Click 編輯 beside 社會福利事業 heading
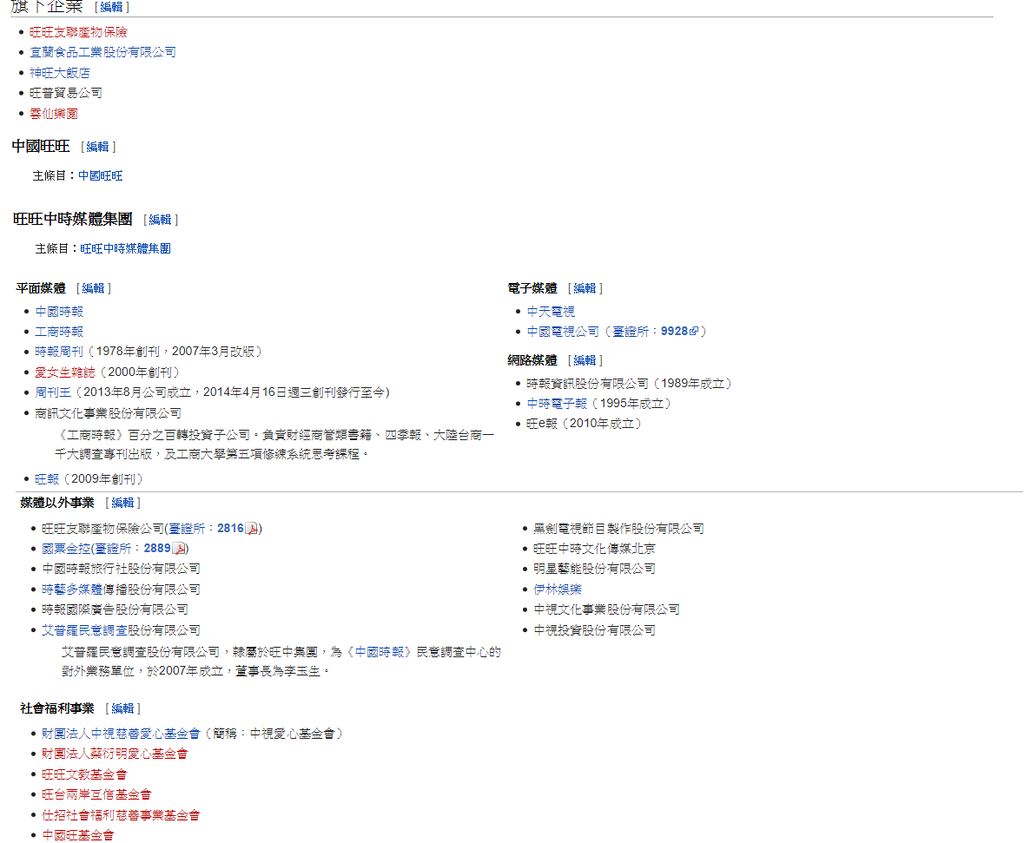The height and width of the screenshot is (843, 1024). click(123, 708)
